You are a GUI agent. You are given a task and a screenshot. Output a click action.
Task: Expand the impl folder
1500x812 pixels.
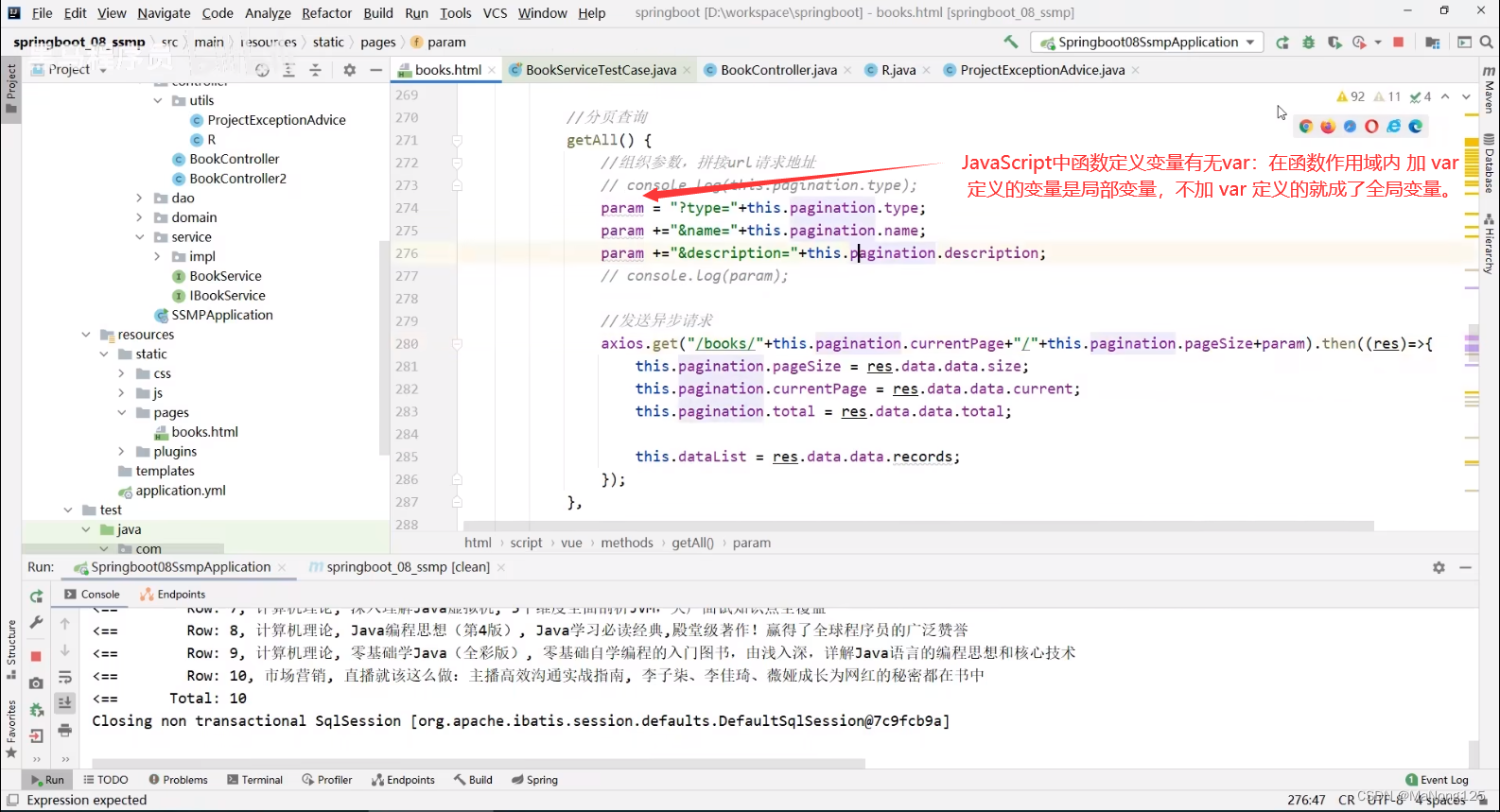coord(158,256)
